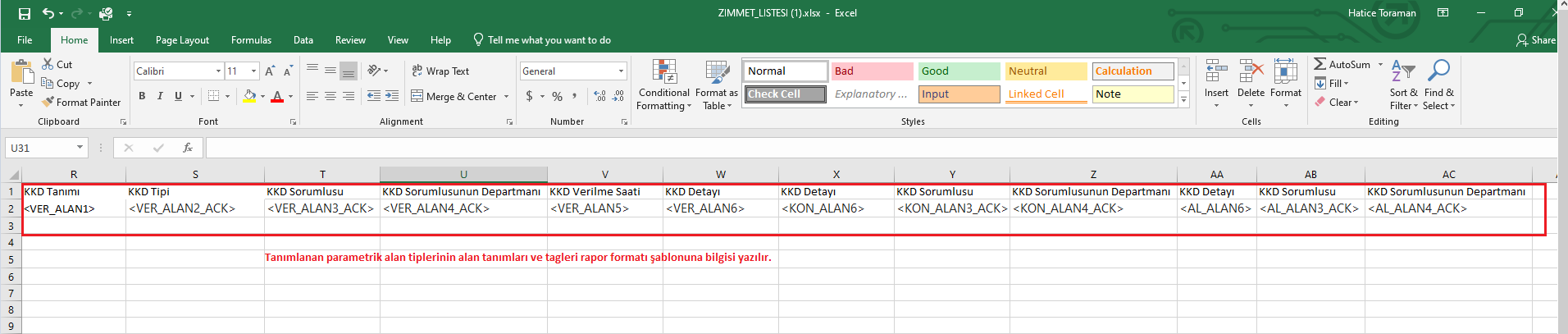Viewport: 1568px width, 334px height.
Task: Apply the Borders icon to the cell
Action: tap(213, 96)
